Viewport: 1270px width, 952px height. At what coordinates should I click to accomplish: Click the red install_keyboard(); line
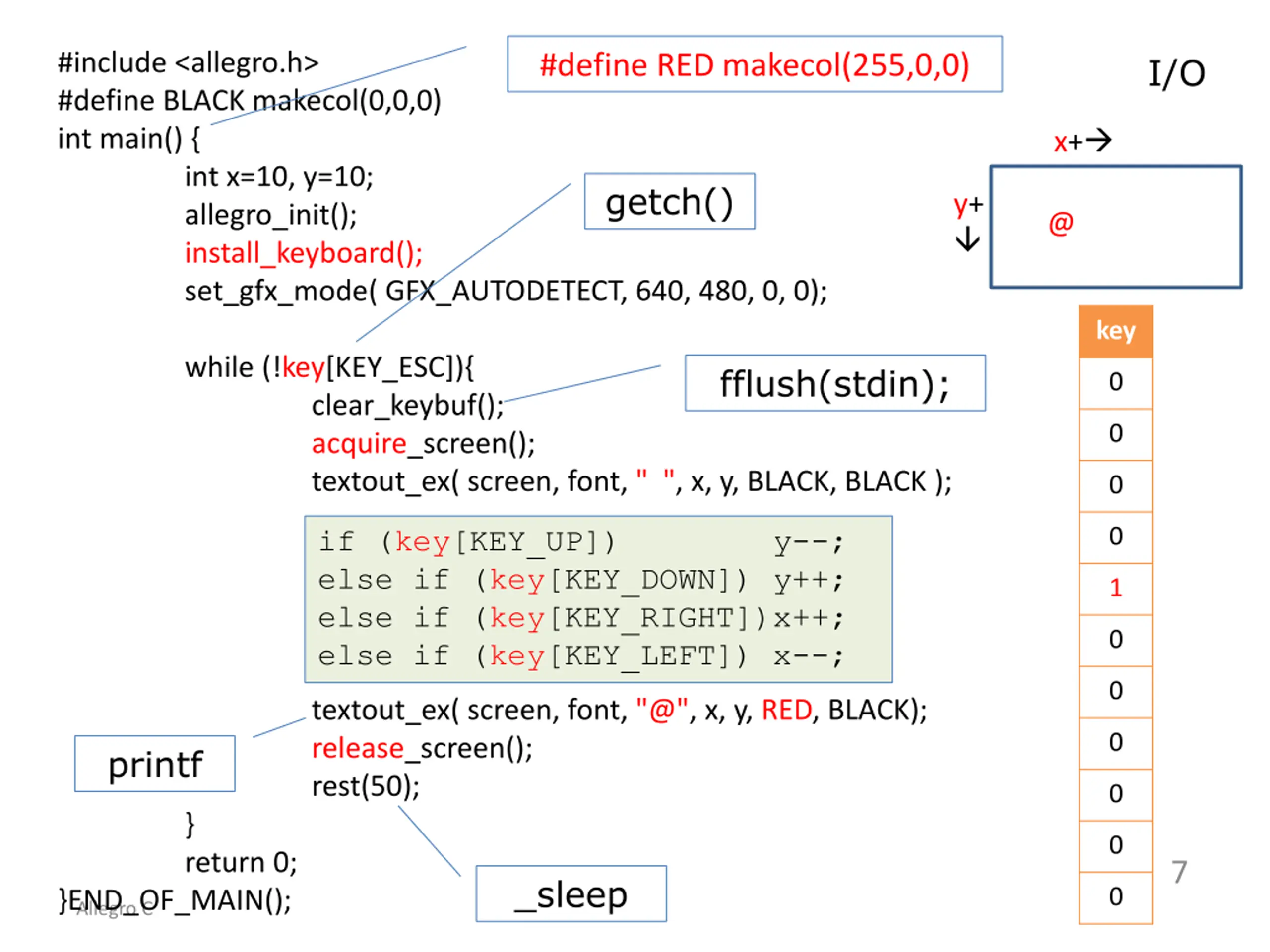(x=304, y=253)
